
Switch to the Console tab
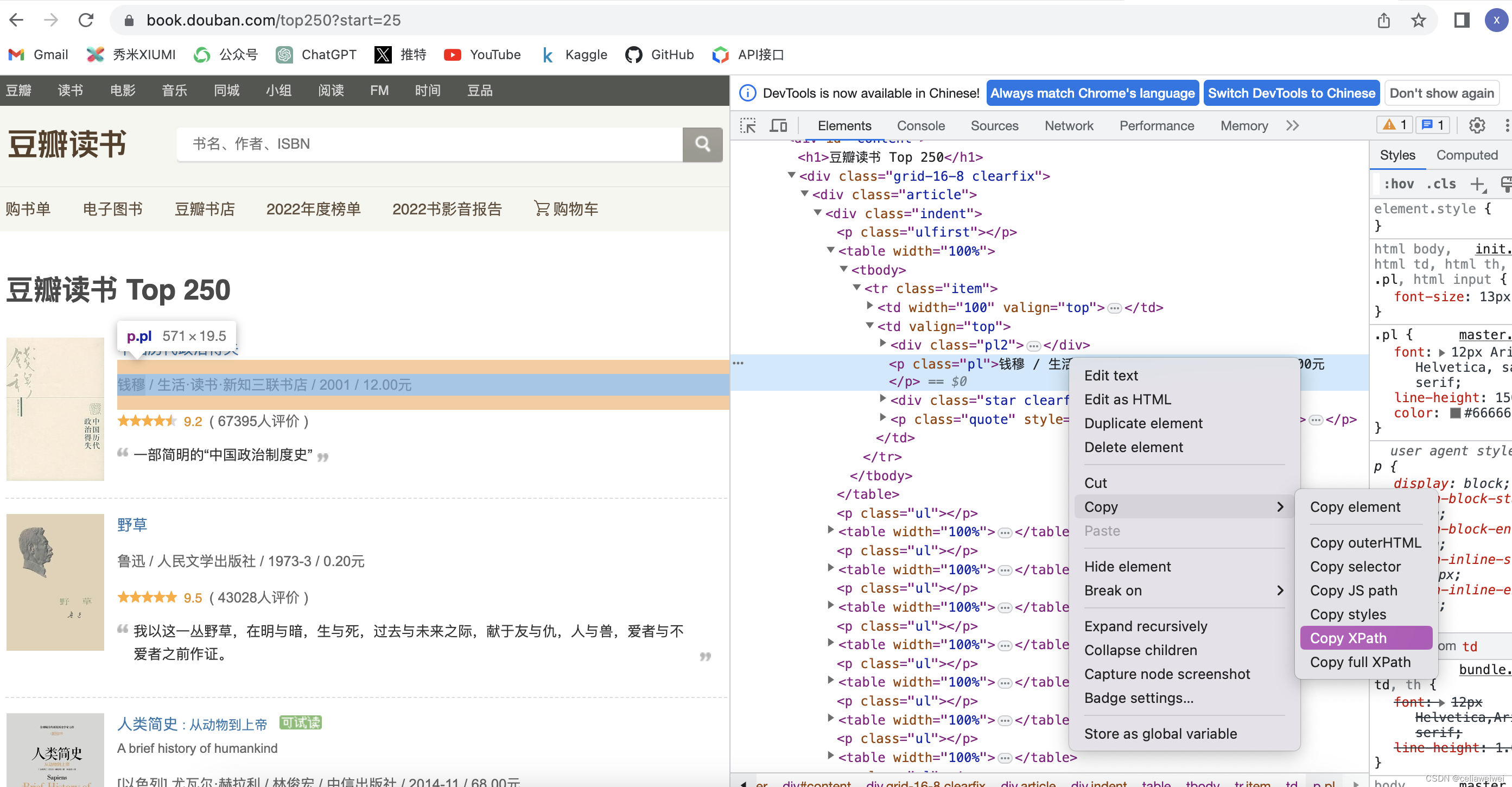point(920,125)
